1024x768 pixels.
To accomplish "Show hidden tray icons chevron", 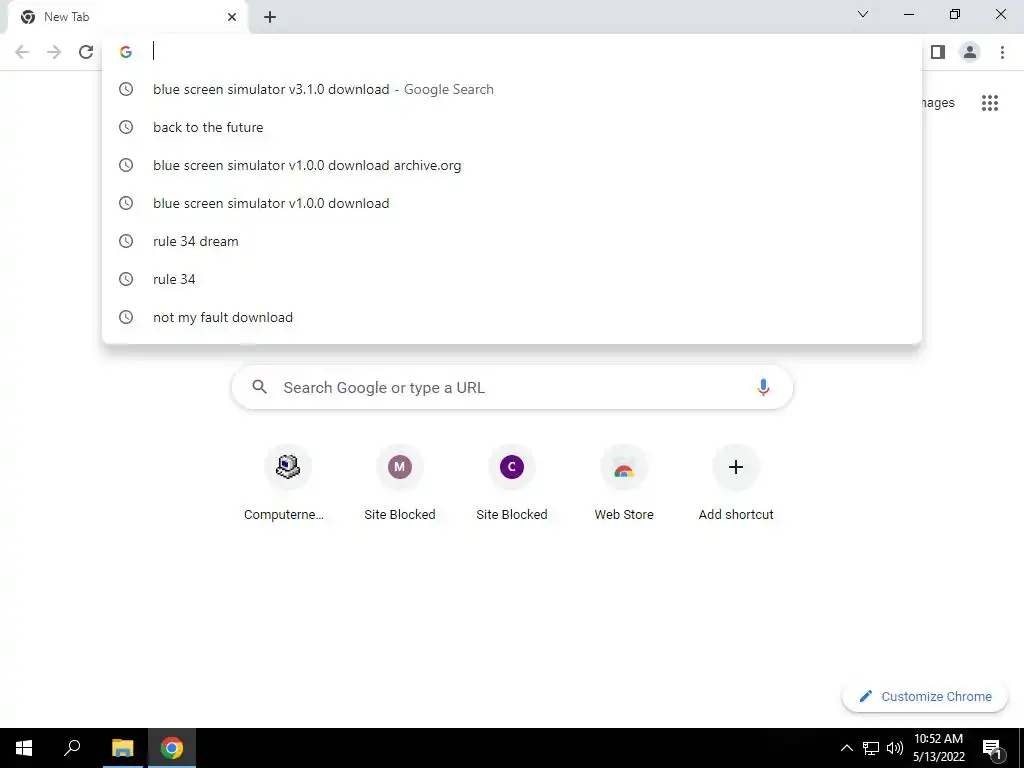I will point(846,748).
